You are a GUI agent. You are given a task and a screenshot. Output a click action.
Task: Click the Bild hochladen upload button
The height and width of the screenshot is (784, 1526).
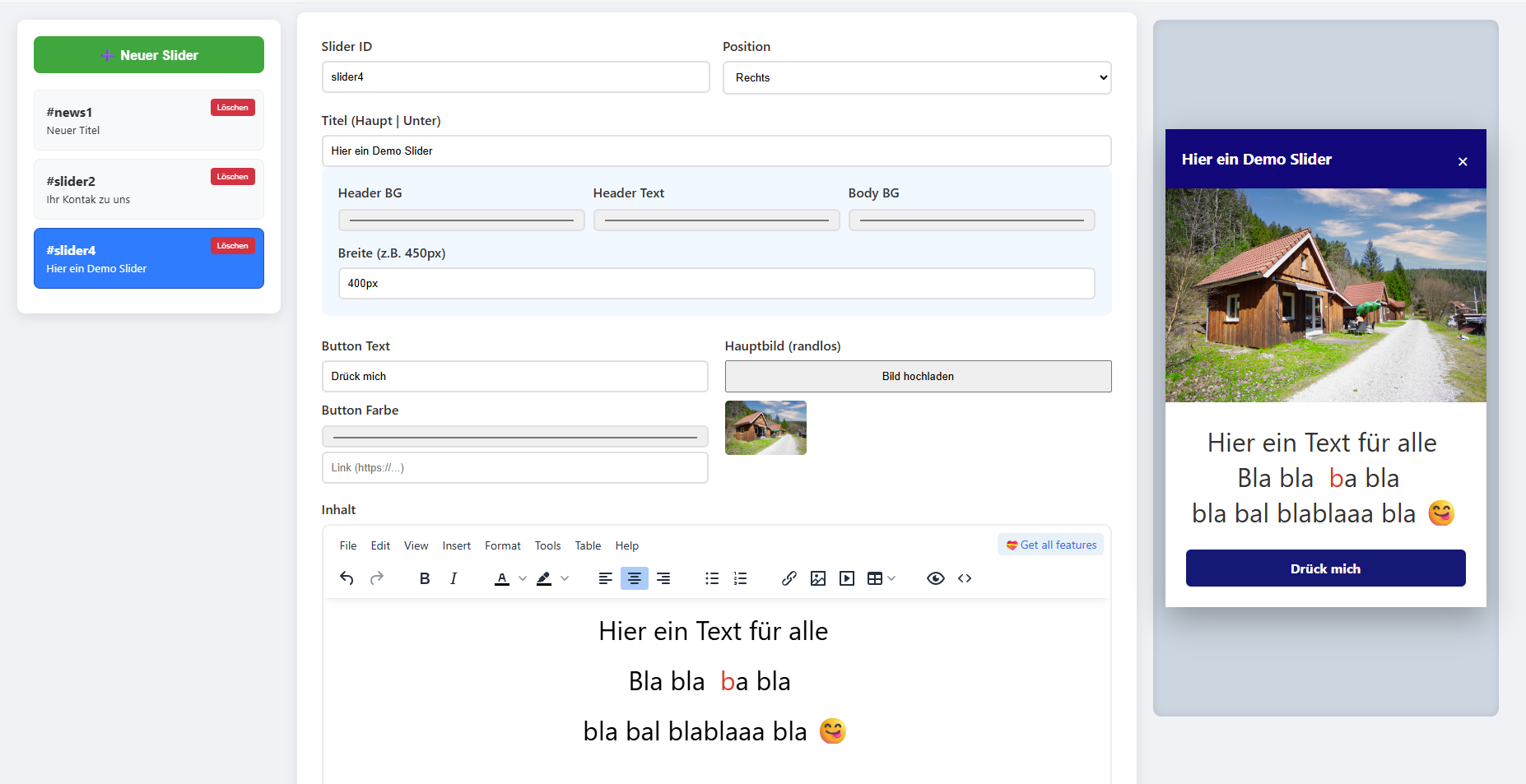point(917,376)
